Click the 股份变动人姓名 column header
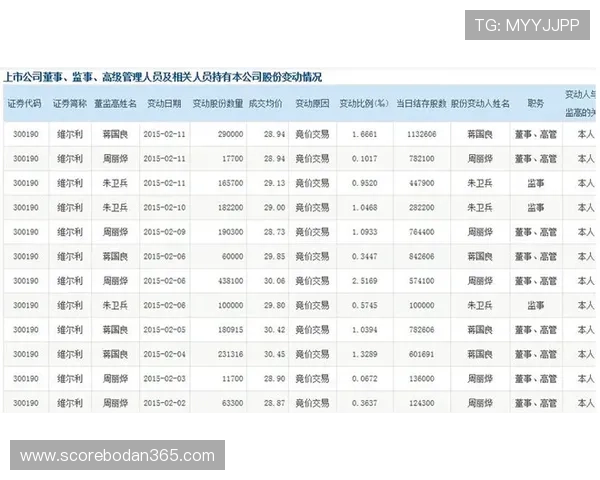Viewport: 600px width, 480px height. point(480,103)
